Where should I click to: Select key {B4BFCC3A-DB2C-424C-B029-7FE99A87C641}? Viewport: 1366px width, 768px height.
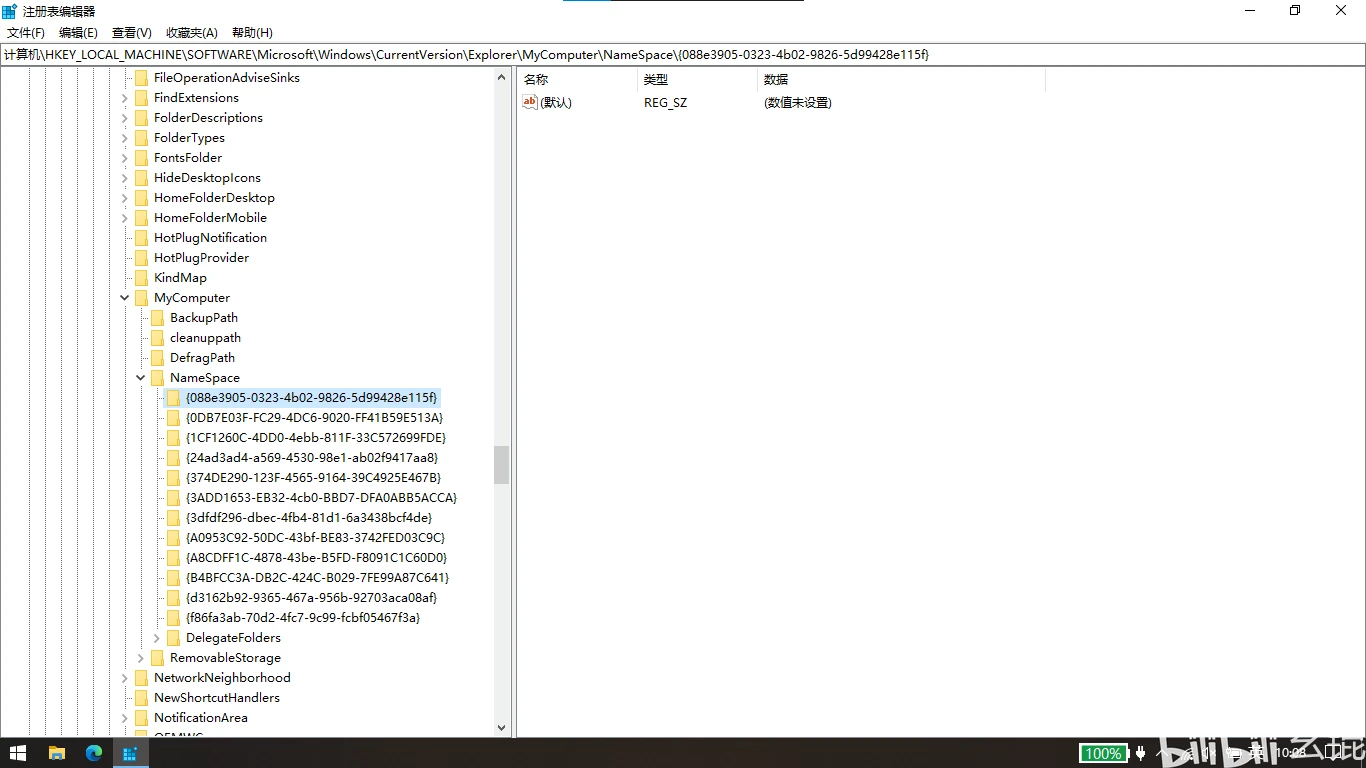point(317,578)
